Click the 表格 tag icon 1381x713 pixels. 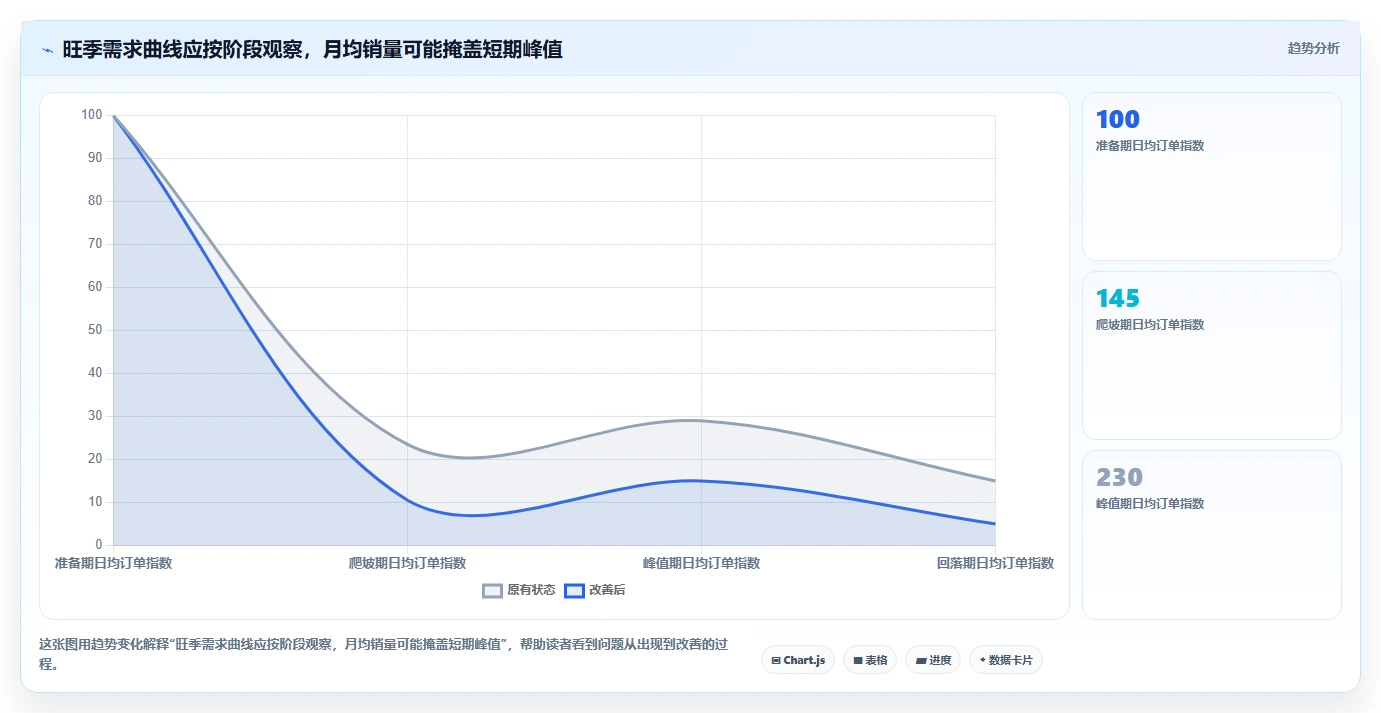(857, 660)
